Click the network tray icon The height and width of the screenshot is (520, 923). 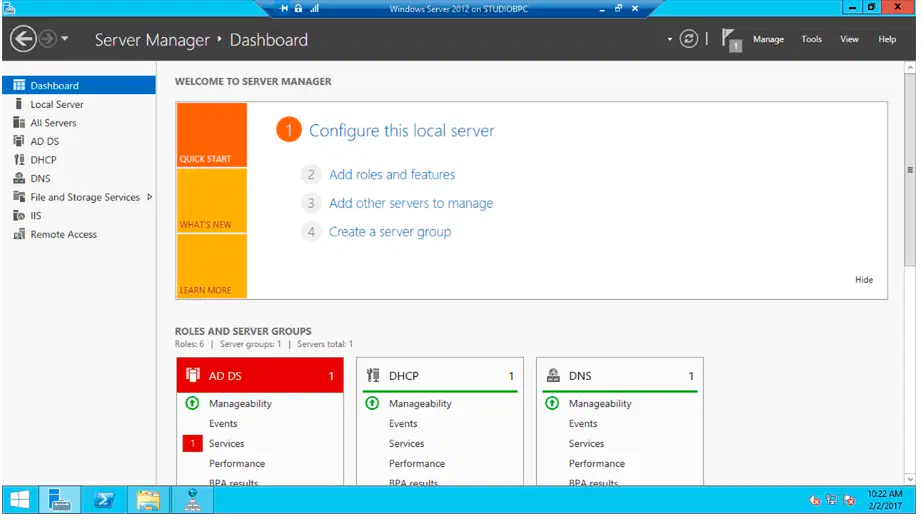[832, 500]
